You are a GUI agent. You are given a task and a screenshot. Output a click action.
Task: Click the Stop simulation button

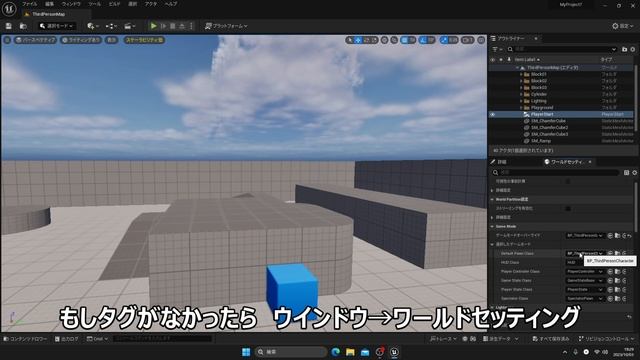173,26
